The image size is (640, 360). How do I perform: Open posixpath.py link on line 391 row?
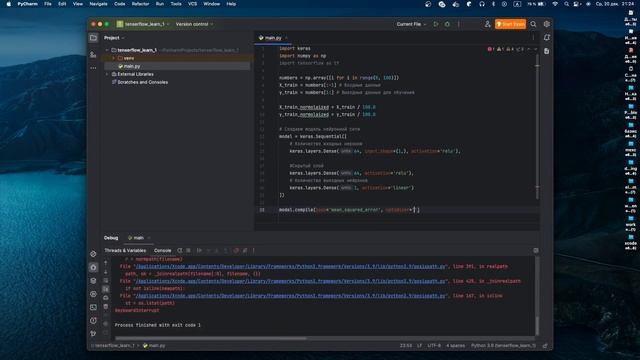pyautogui.click(x=290, y=266)
